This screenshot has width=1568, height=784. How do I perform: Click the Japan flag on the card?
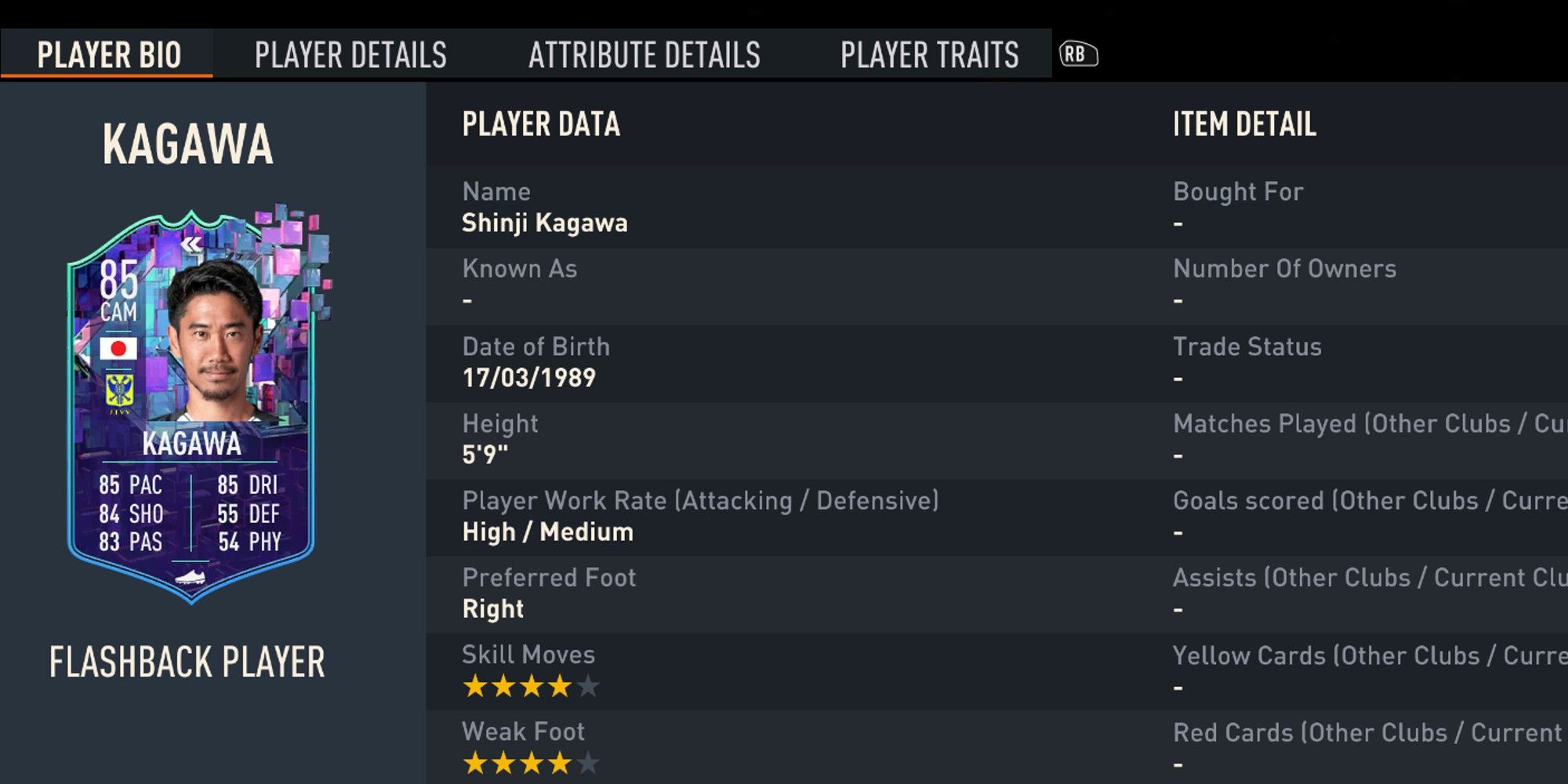click(118, 348)
